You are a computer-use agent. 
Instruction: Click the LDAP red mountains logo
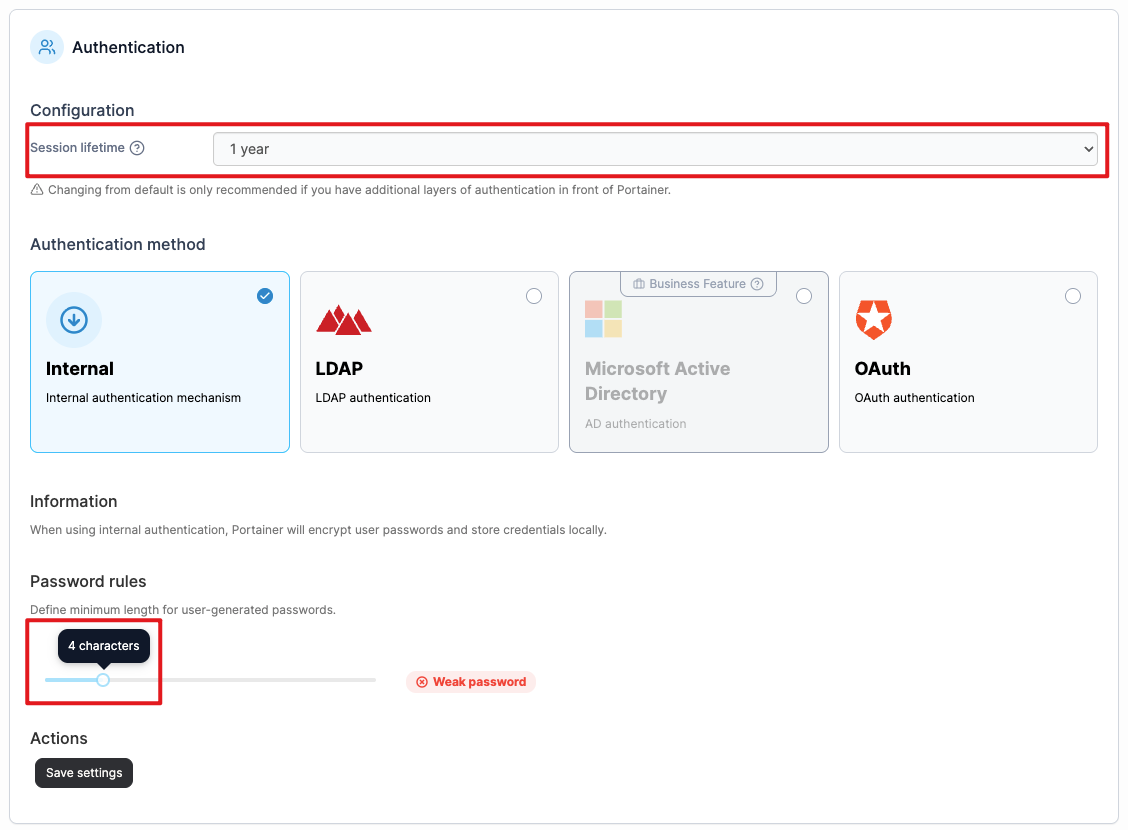(344, 320)
